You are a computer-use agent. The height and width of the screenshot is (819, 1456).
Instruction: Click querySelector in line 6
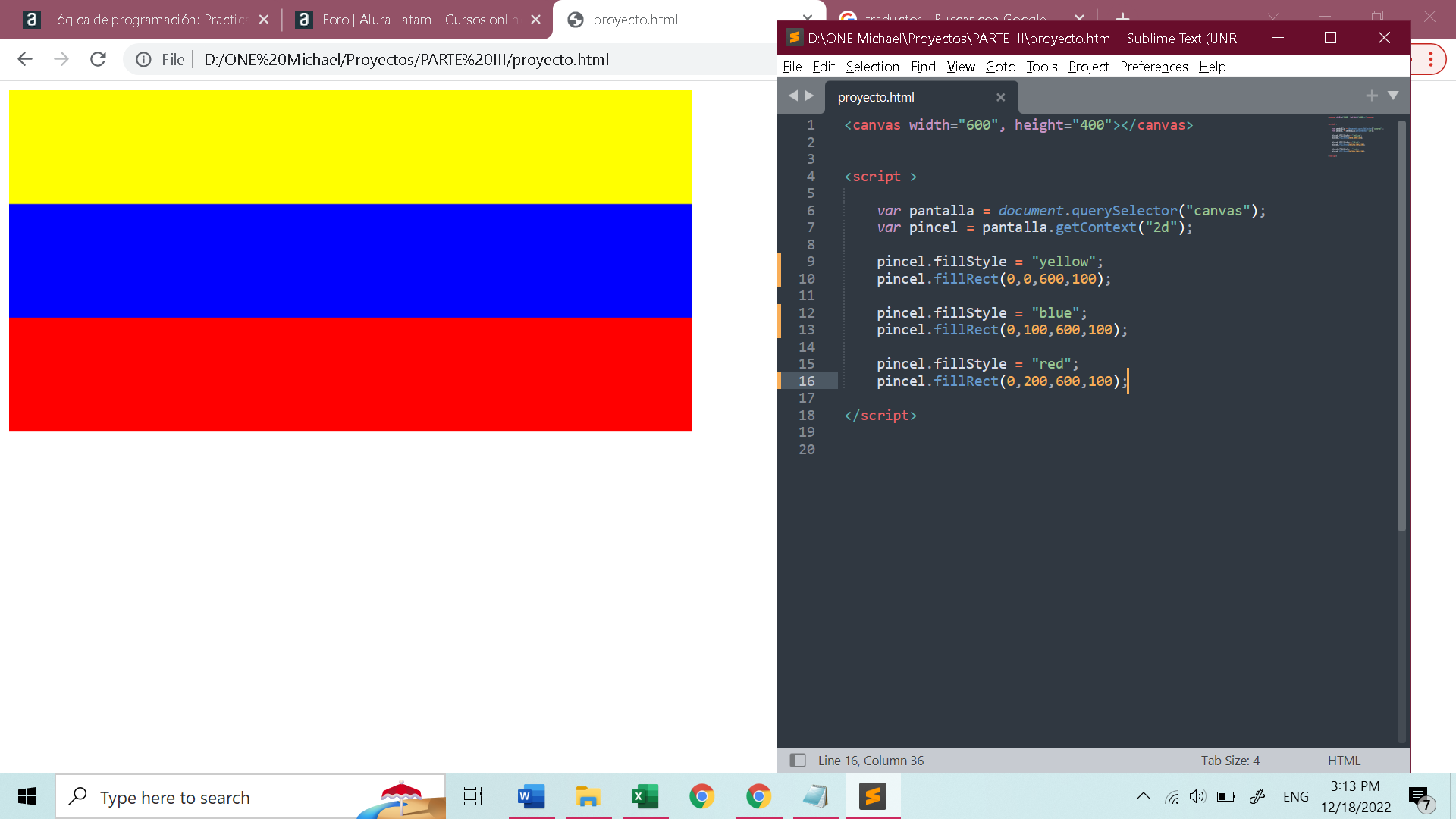(1125, 211)
